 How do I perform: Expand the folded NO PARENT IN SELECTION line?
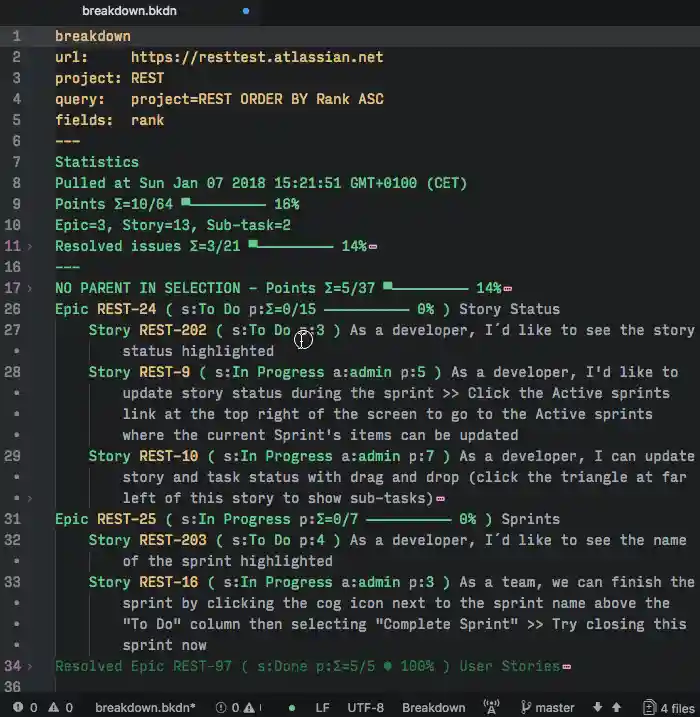tap(30, 289)
